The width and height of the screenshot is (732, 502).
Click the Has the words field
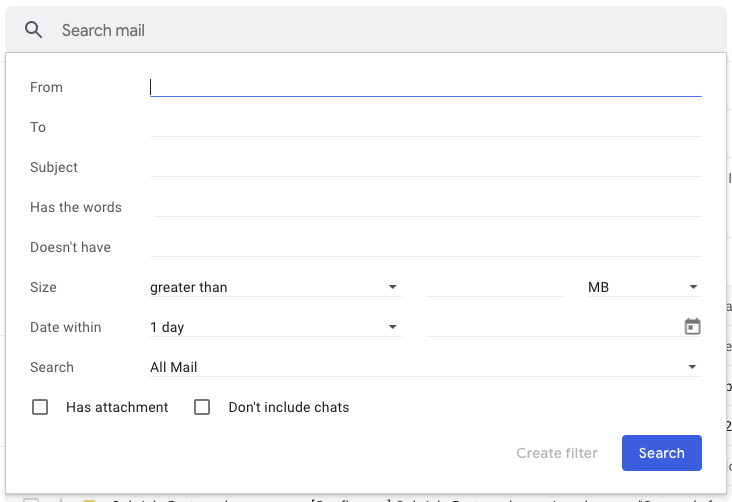(425, 207)
